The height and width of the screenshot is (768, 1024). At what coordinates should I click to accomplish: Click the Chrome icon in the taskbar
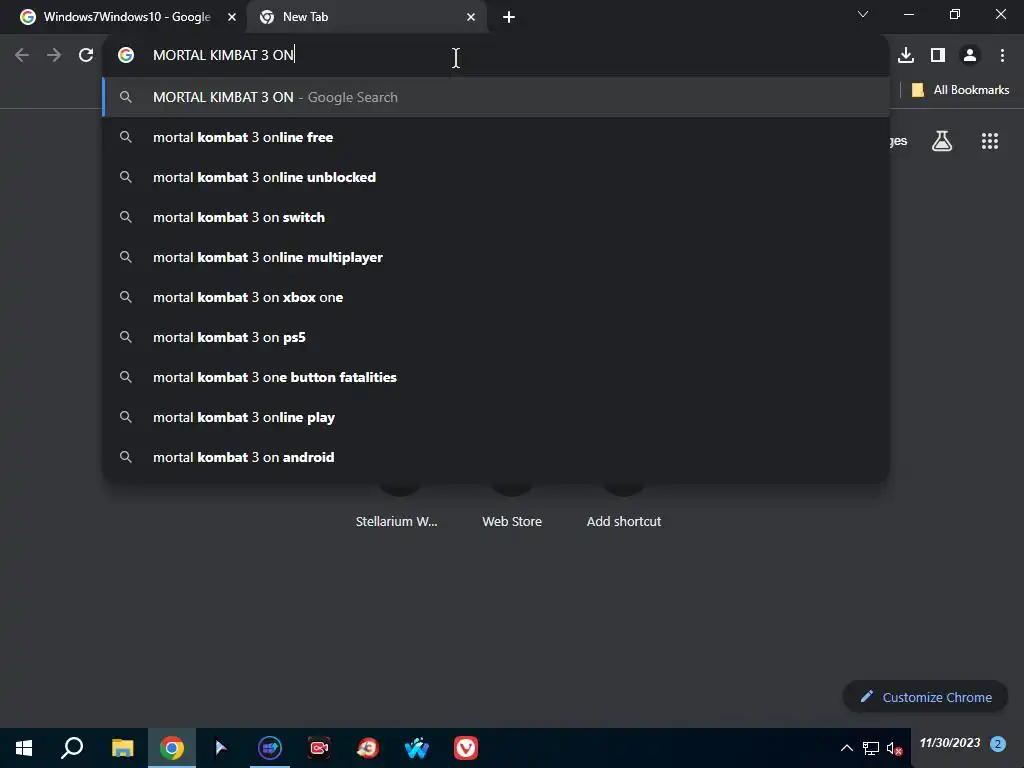(172, 748)
